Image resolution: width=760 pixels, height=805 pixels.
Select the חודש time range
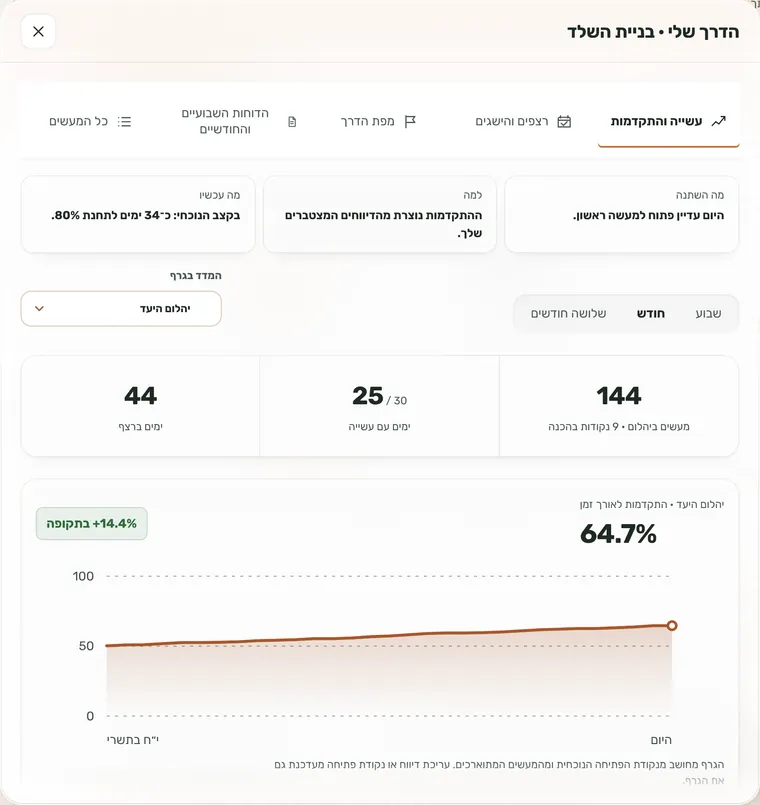651,313
